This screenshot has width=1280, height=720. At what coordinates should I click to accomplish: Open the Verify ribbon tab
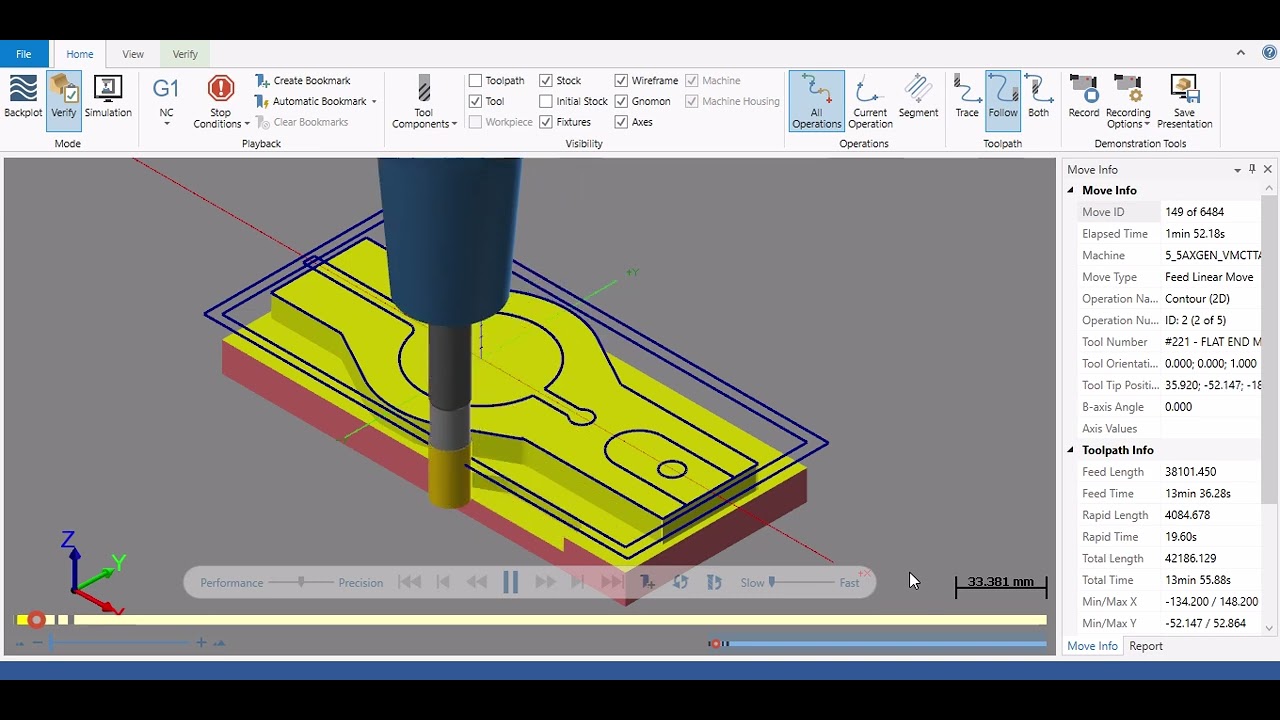(185, 54)
